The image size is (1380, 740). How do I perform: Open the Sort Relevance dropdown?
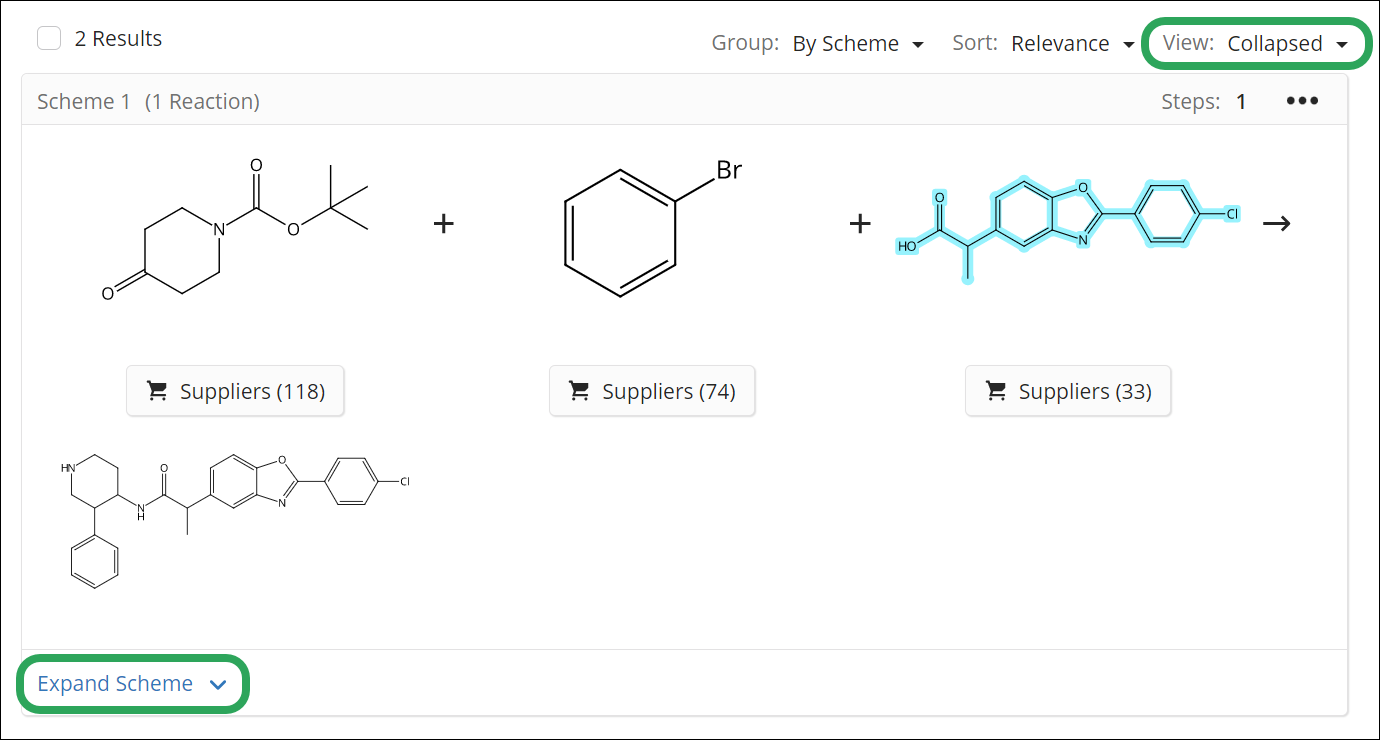click(x=1073, y=44)
